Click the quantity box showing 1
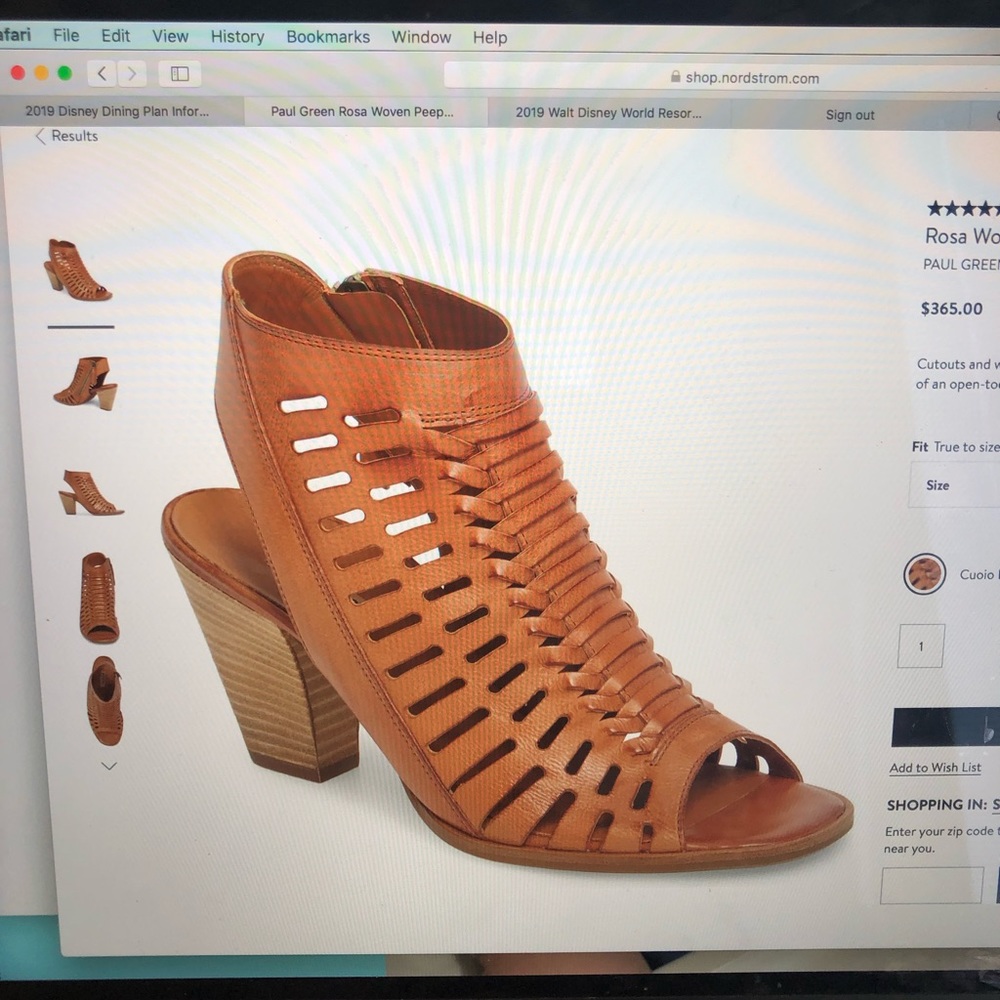Screen dimensions: 1000x1000 (921, 646)
